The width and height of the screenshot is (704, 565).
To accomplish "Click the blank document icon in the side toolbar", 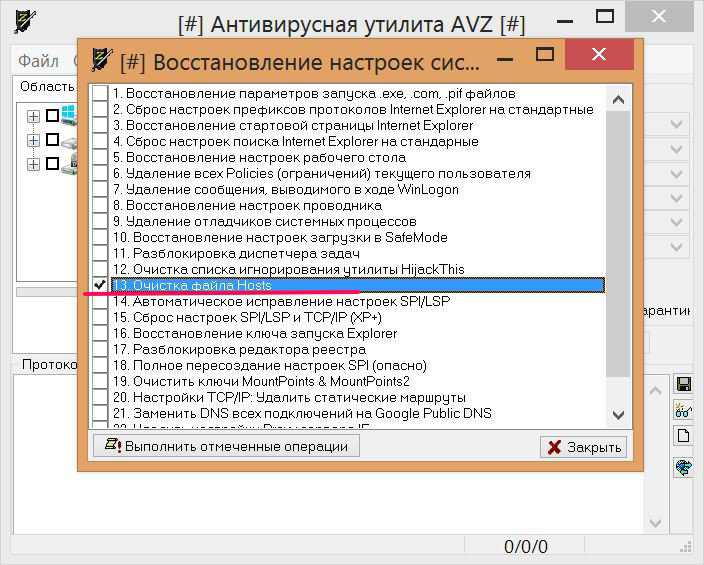I will click(683, 436).
